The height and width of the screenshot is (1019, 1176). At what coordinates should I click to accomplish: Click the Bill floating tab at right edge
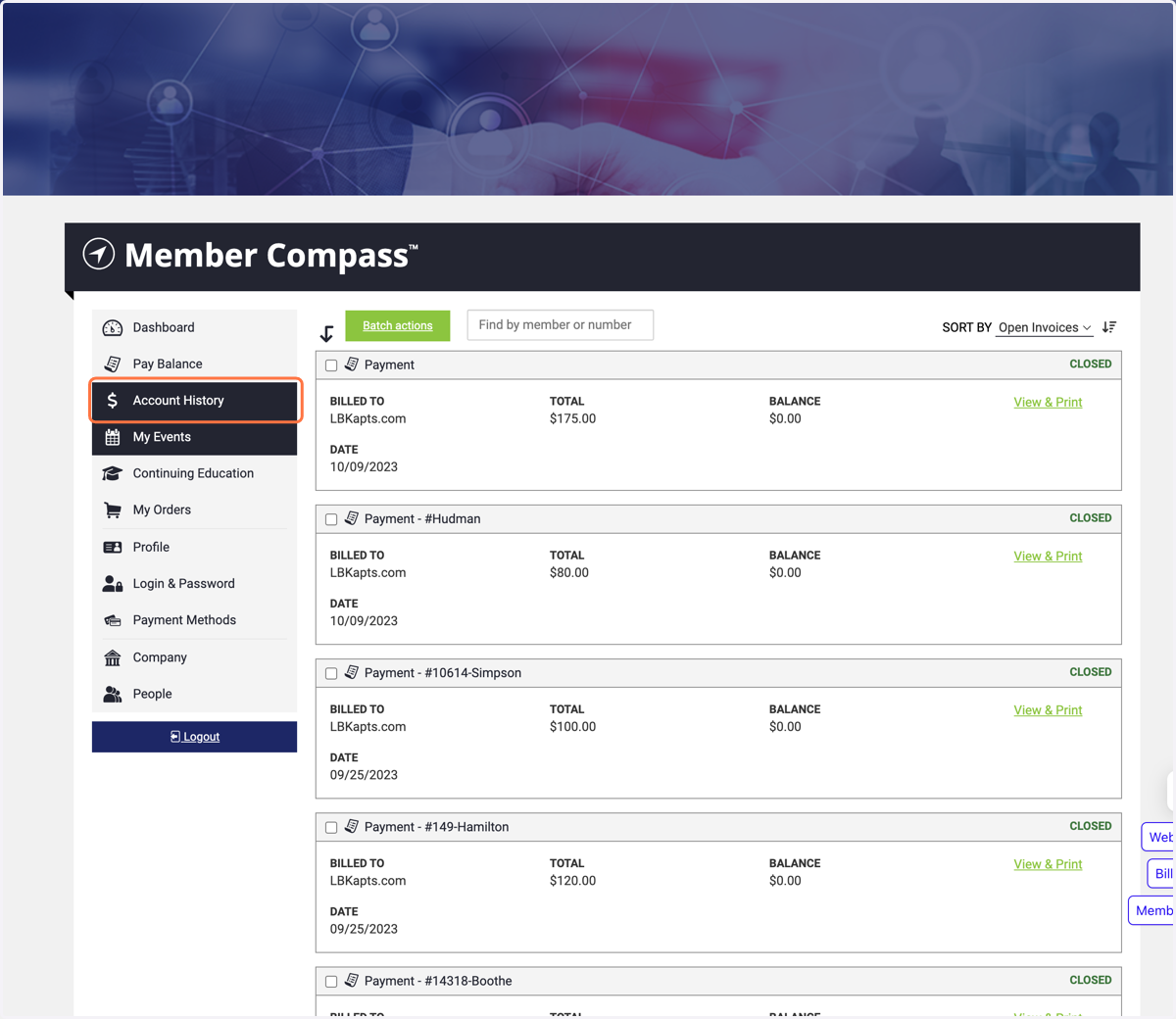tap(1161, 873)
